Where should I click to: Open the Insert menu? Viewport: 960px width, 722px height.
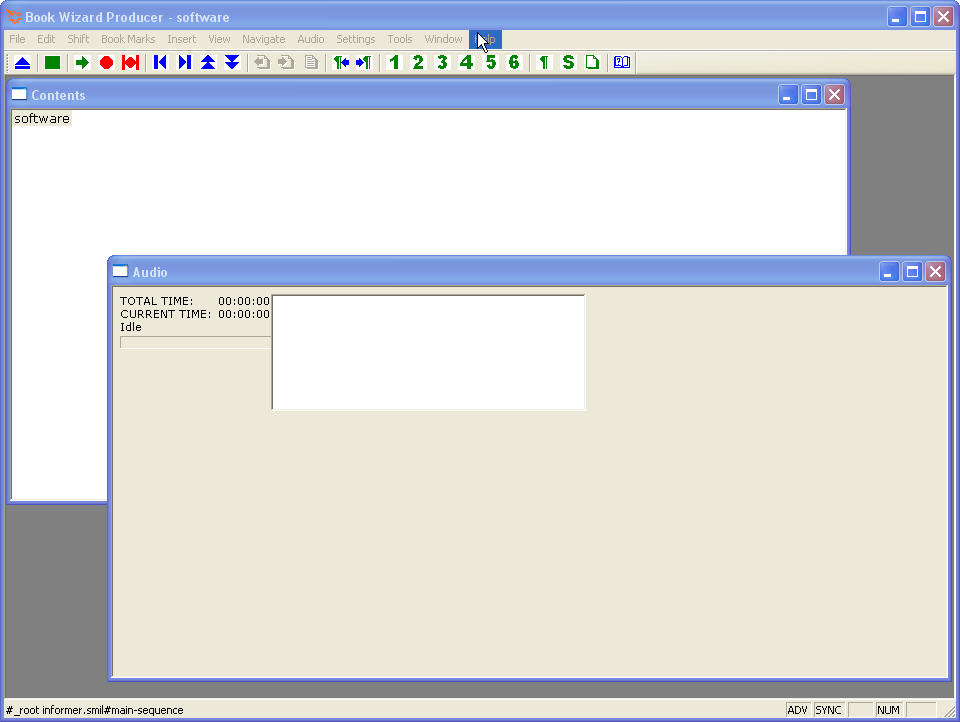pos(182,39)
